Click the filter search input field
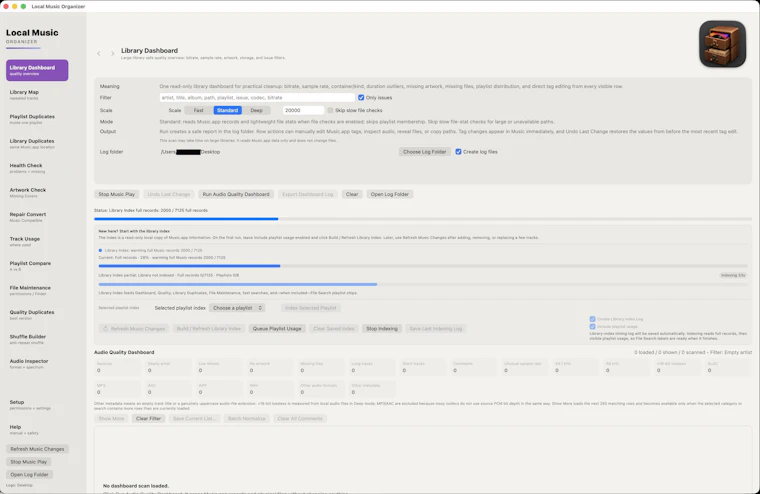This screenshot has height=494, width=760. pyautogui.click(x=257, y=97)
